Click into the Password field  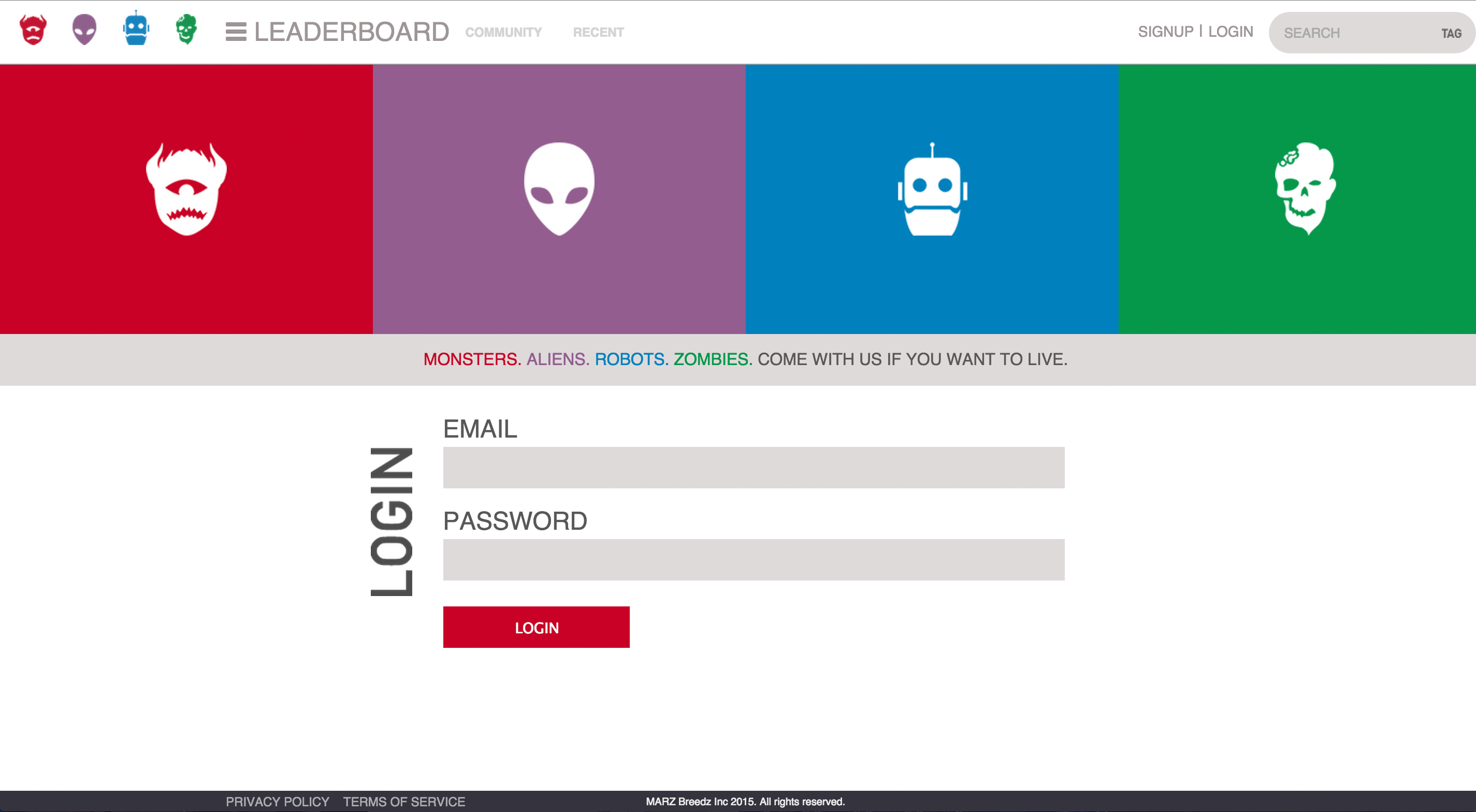pos(754,560)
